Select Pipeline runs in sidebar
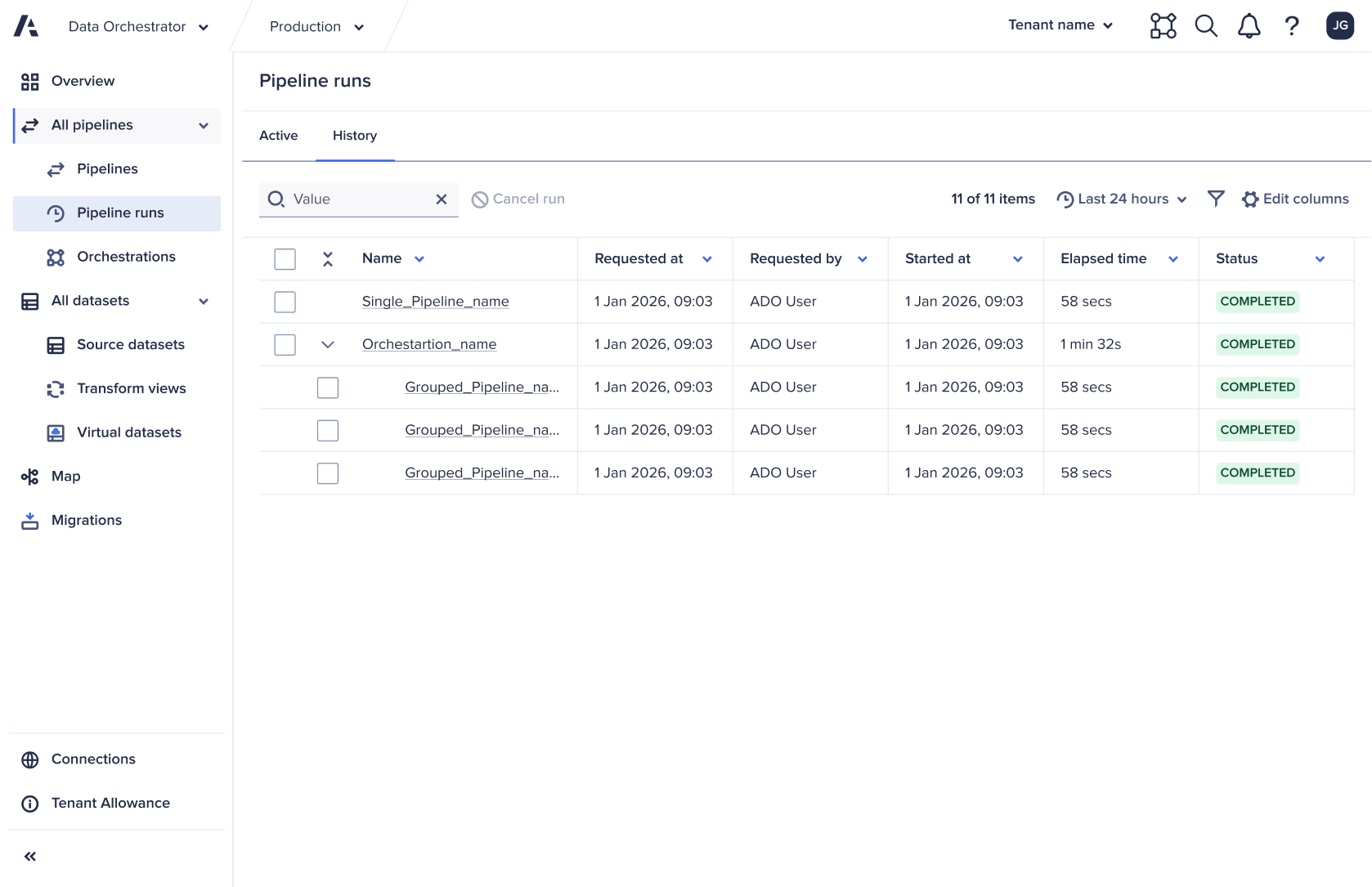The width and height of the screenshot is (1372, 887). click(117, 213)
